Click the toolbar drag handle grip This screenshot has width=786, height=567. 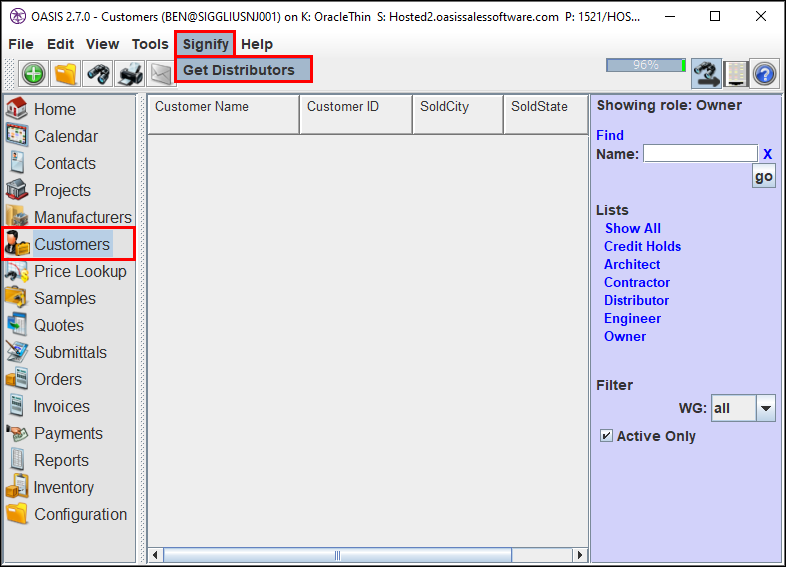pos(10,74)
